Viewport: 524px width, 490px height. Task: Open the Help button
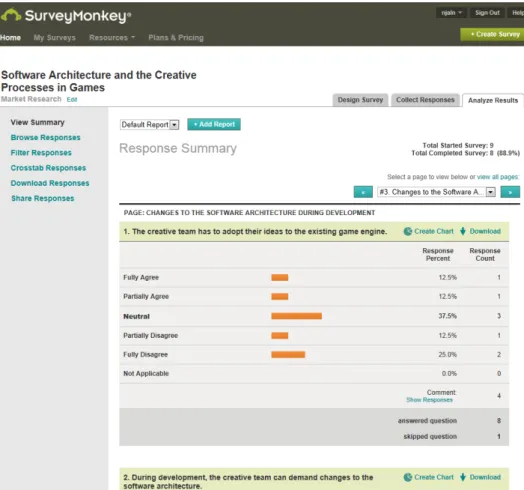[x=516, y=13]
